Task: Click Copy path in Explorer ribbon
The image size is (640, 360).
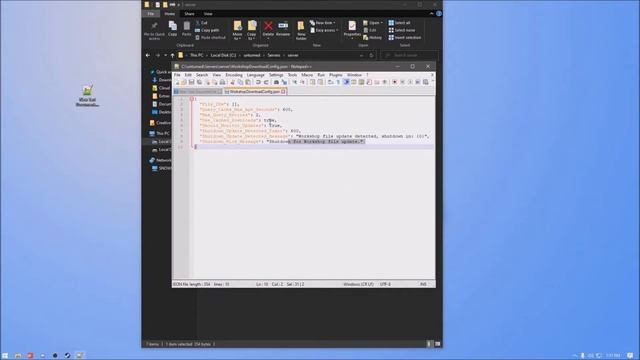Action: coord(207,30)
